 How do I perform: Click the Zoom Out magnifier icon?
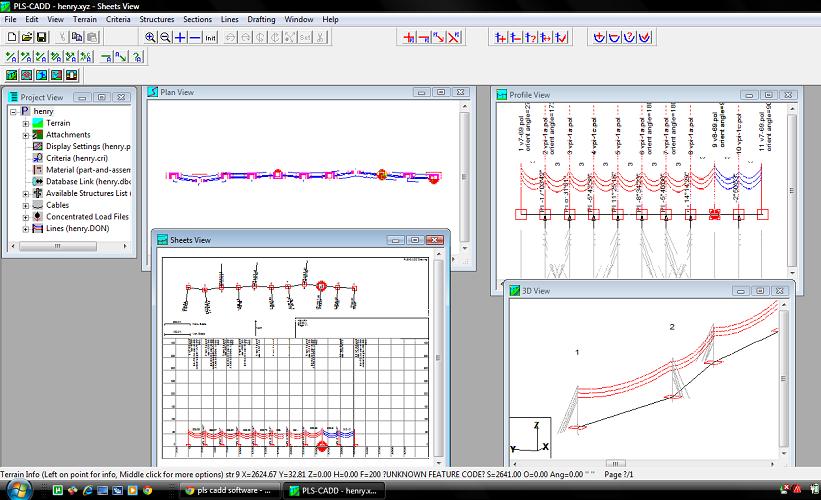166,37
